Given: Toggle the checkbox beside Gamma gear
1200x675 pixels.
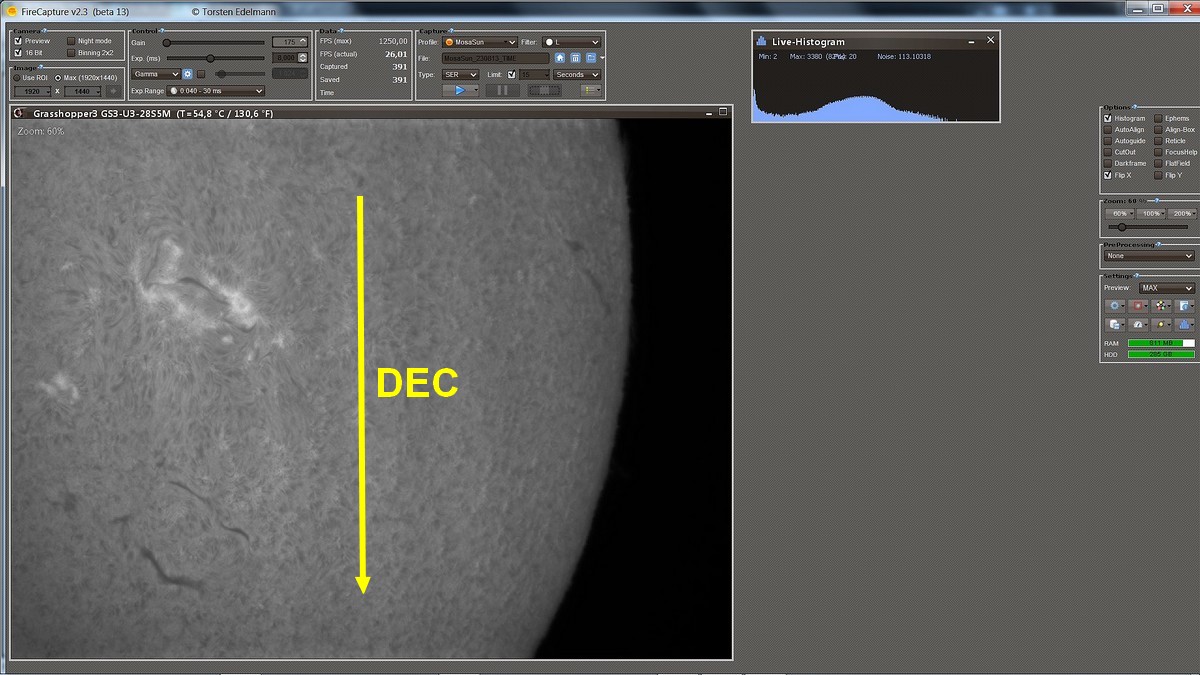Looking at the screenshot, I should click(201, 74).
